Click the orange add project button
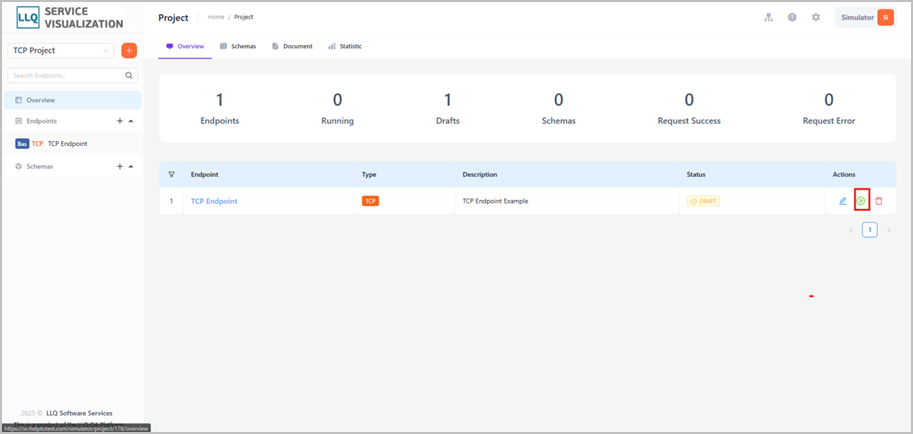Viewport: 913px width, 434px height. (129, 51)
